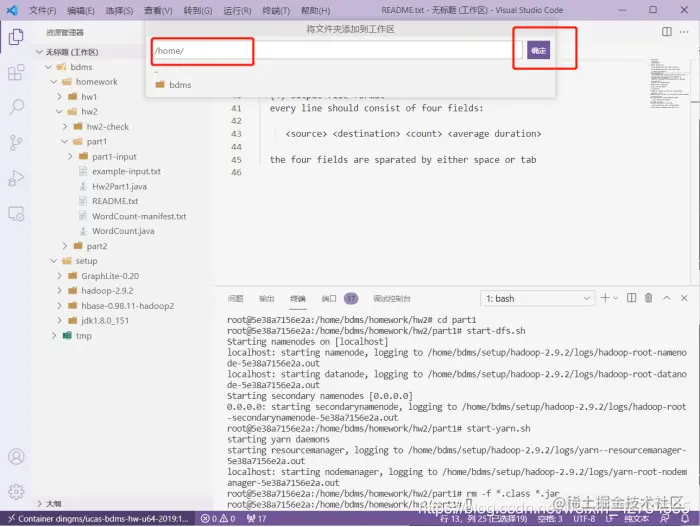The height and width of the screenshot is (527, 700).
Task: Split the terminal panel
Action: (631, 298)
